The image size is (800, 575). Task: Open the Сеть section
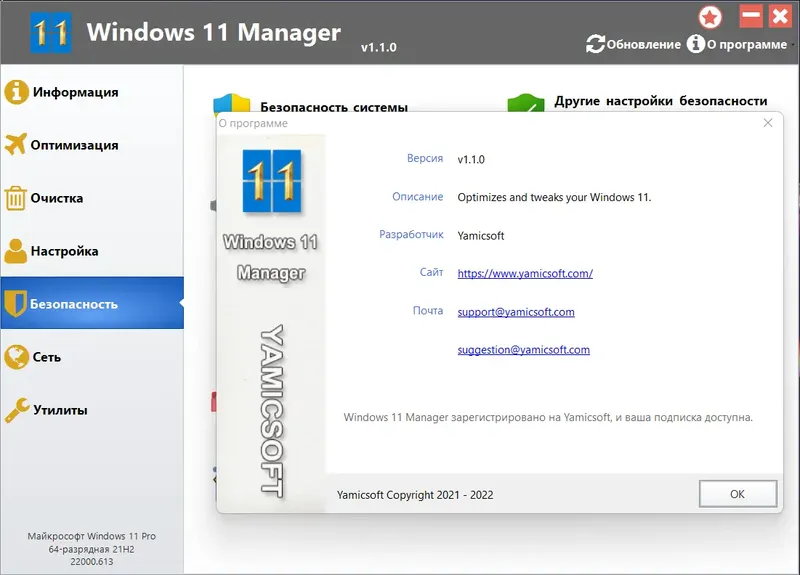click(92, 357)
